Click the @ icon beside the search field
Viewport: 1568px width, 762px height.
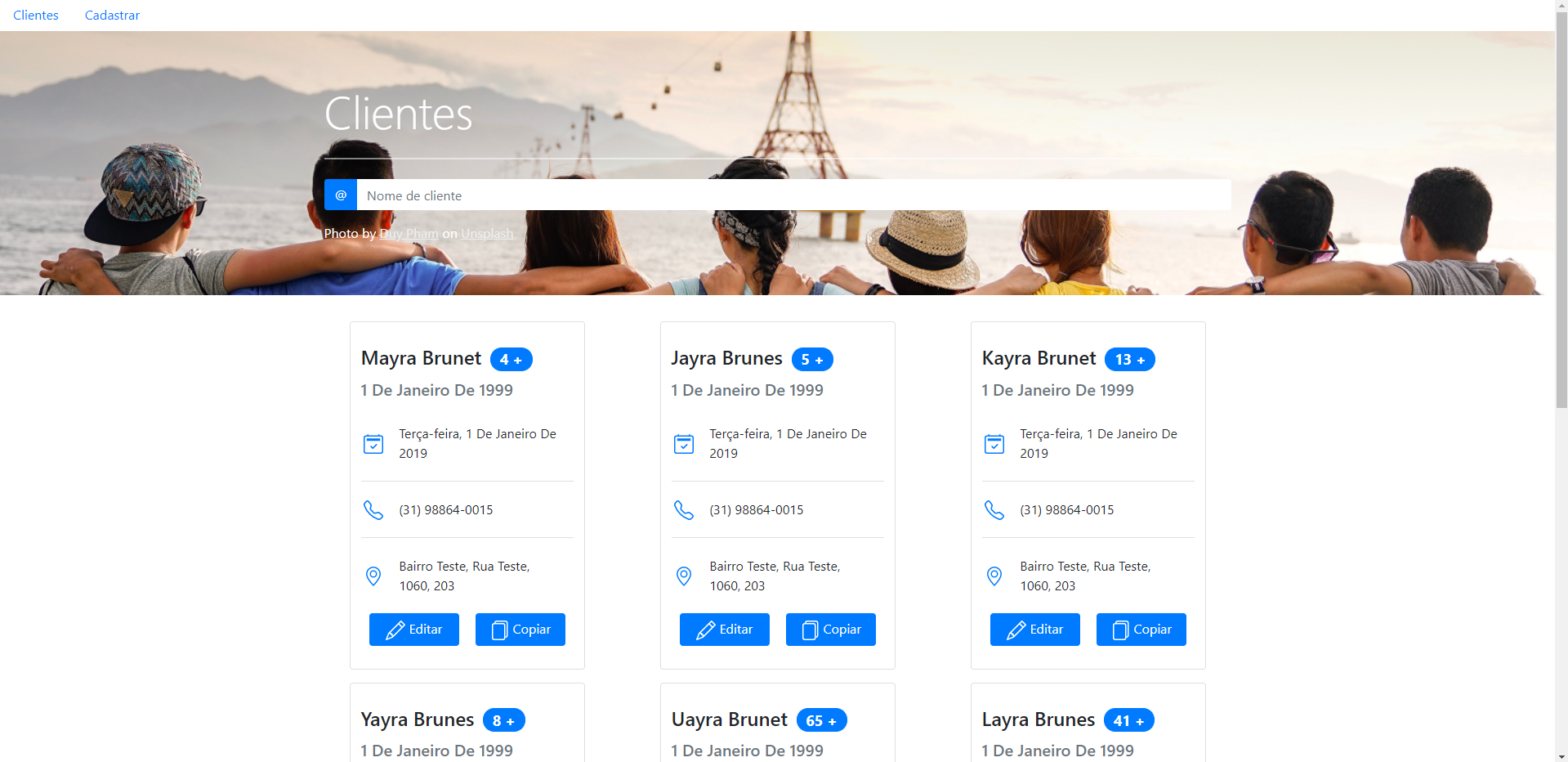pos(341,195)
